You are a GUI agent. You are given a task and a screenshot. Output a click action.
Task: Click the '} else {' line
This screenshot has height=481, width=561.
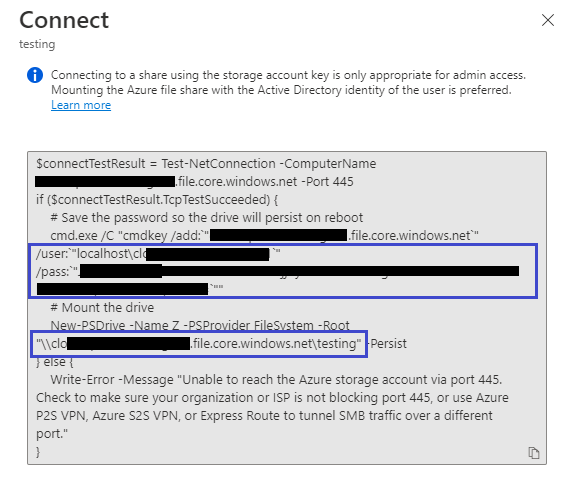coord(54,361)
